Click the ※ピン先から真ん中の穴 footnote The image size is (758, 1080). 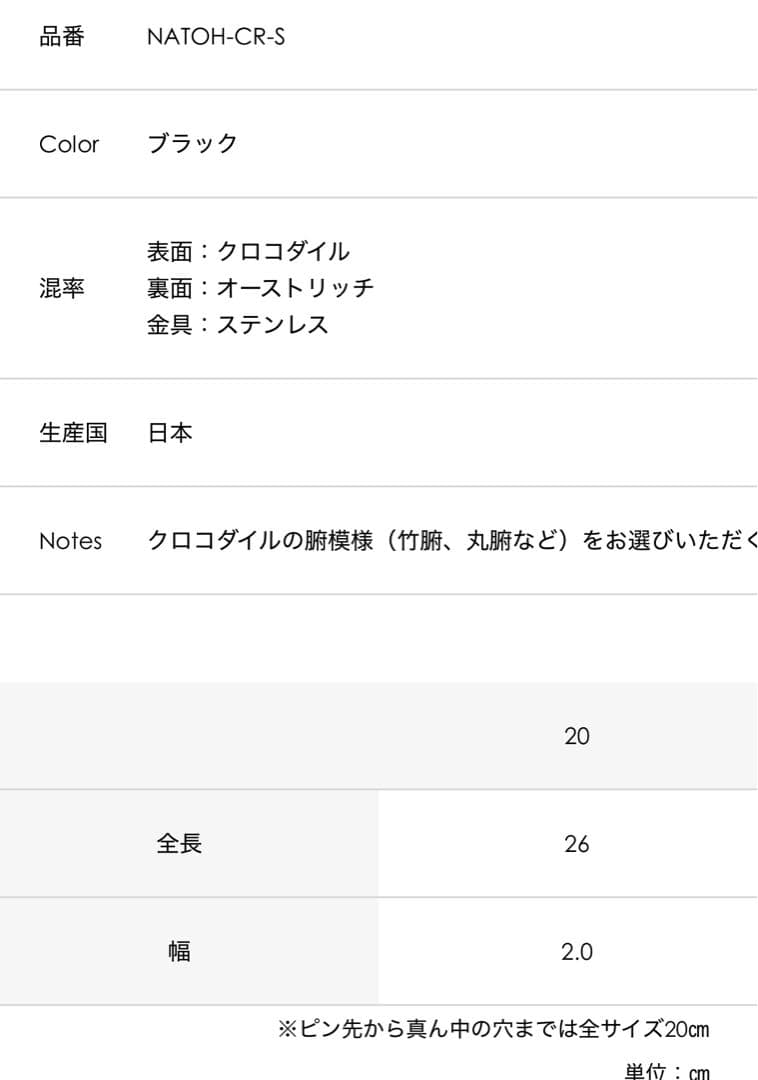click(x=493, y=1029)
